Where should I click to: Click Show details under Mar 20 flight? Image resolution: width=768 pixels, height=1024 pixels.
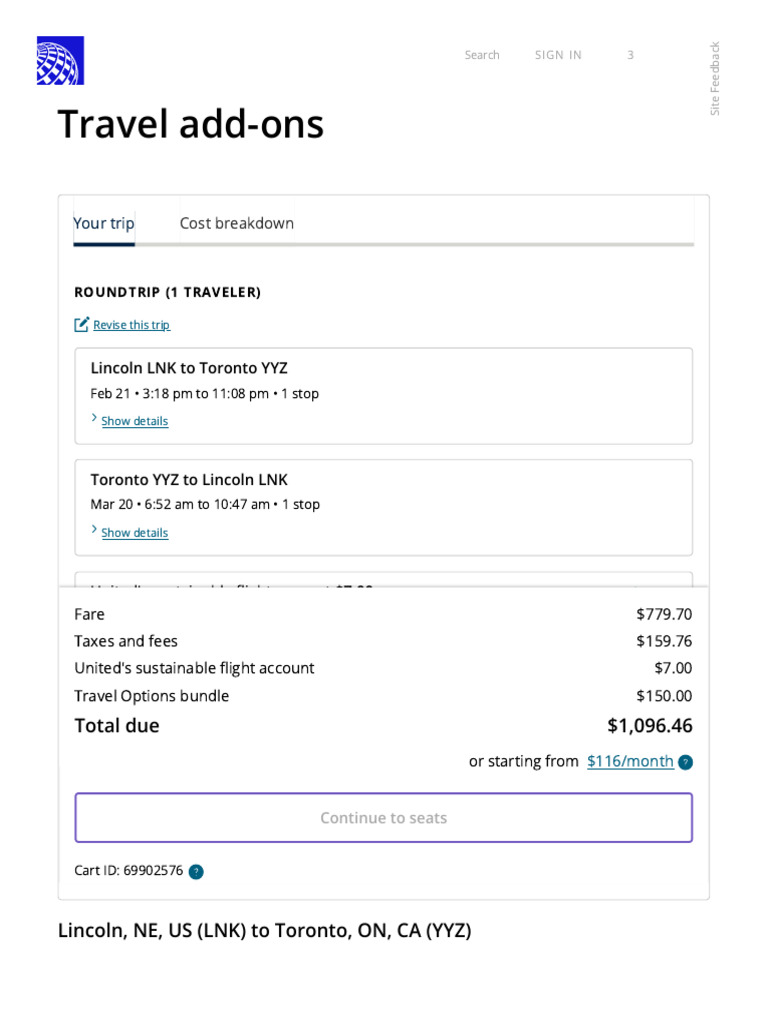135,533
